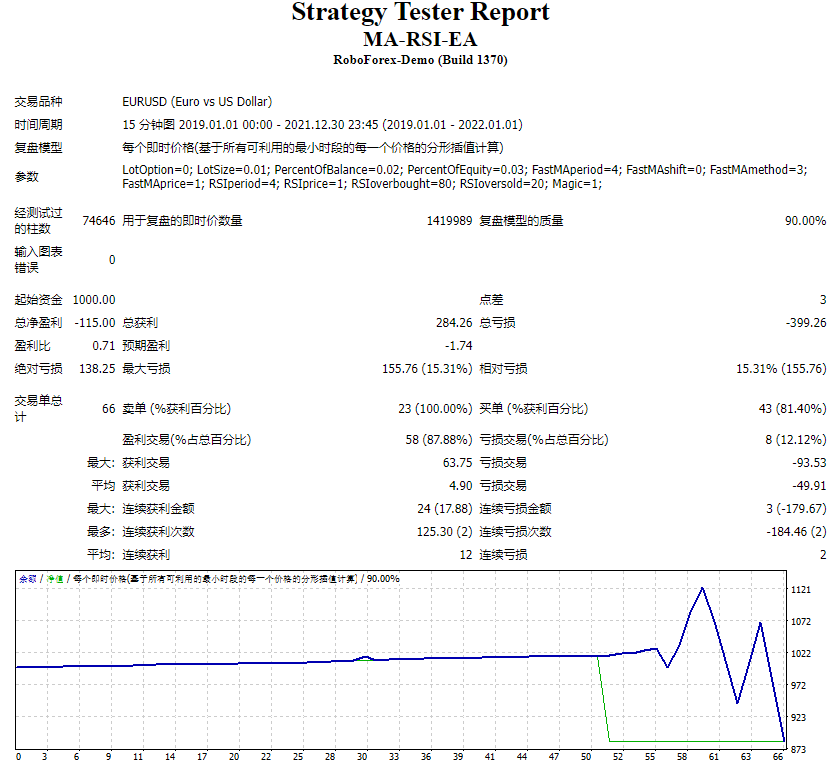Click RoboForex-Demo (Build 1370) text
This screenshot has height=766, width=834.
click(x=420, y=60)
